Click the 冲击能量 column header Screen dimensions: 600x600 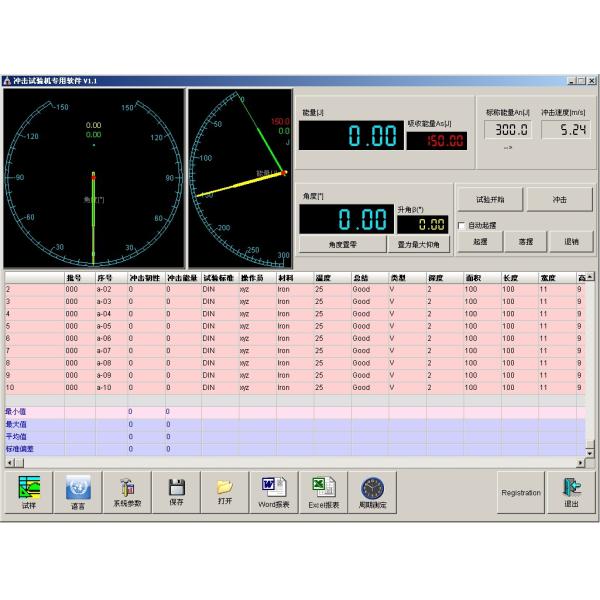182,277
